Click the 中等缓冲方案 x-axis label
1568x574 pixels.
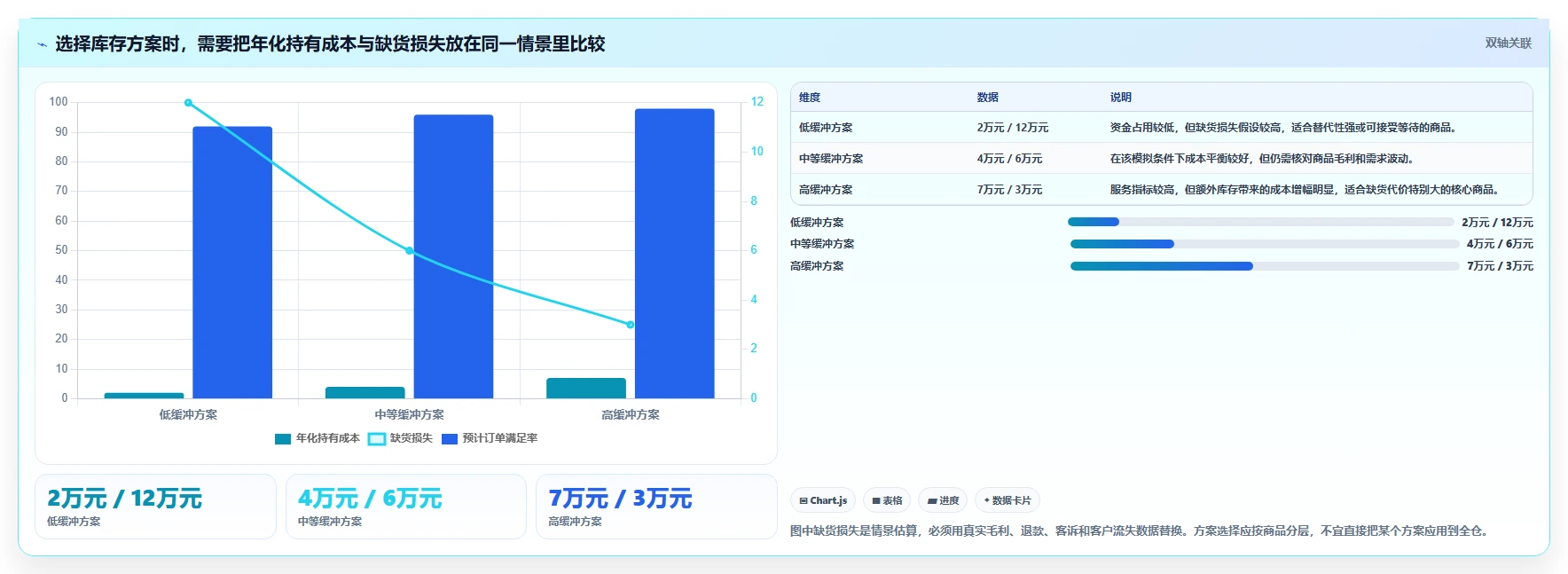409,415
